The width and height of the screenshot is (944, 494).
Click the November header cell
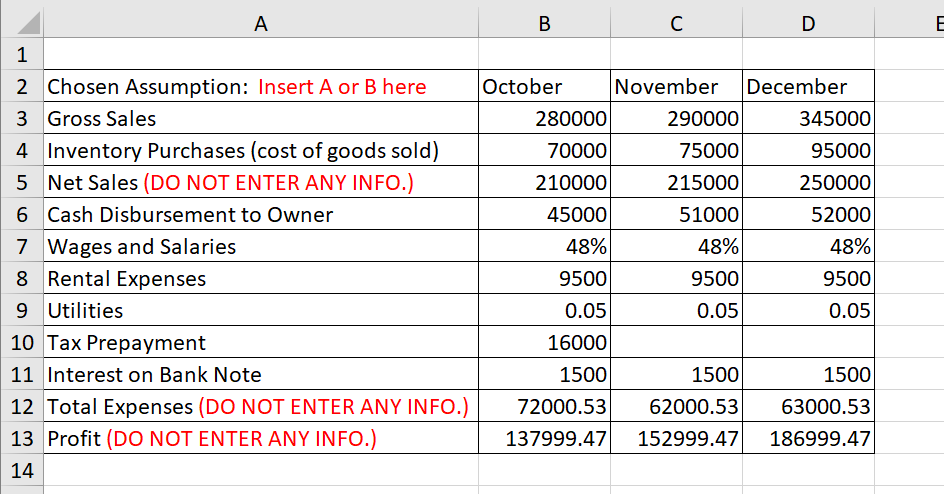click(x=676, y=86)
